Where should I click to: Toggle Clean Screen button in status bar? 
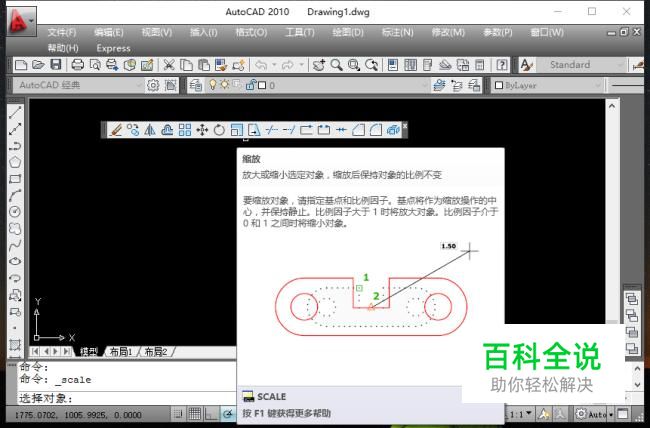point(623,413)
